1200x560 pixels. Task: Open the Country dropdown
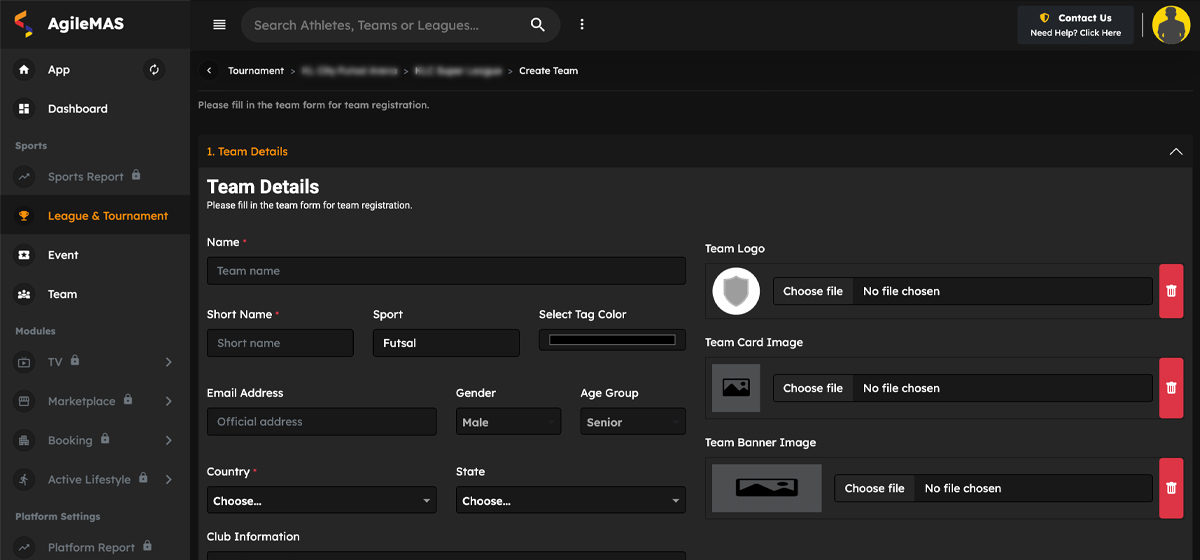pyautogui.click(x=321, y=501)
